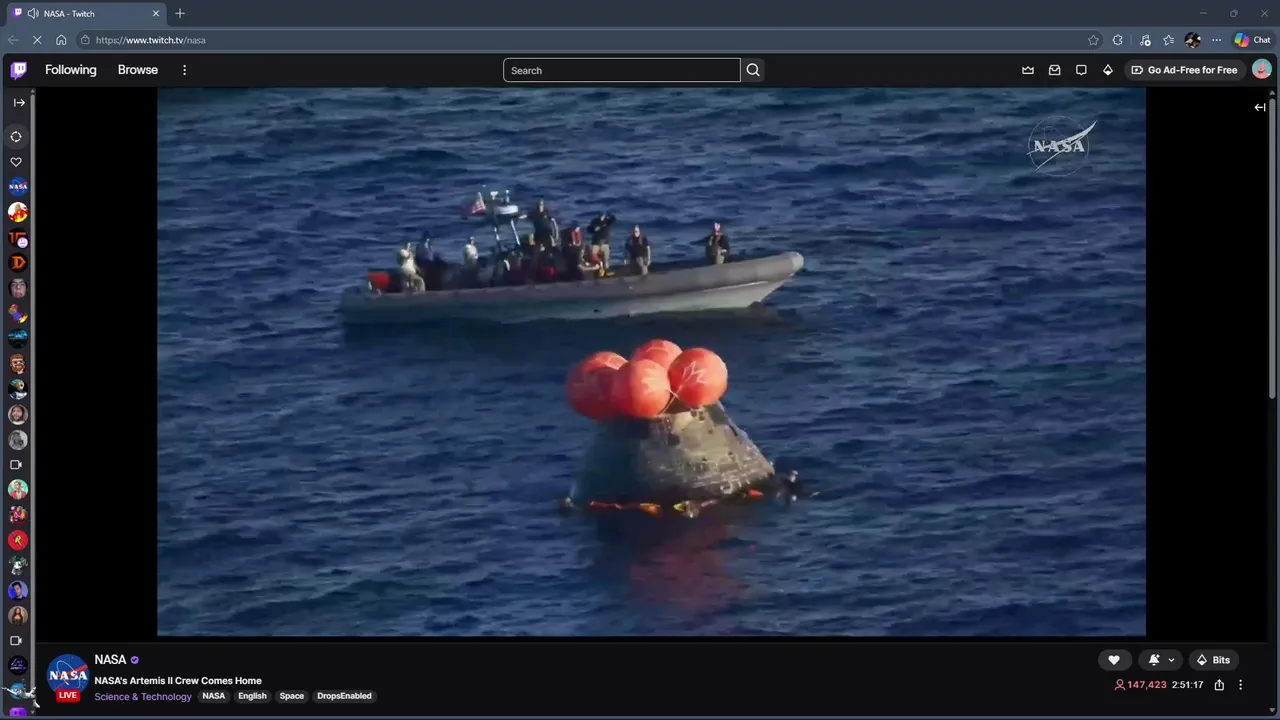Open followed channels heart in sidebar

(x=16, y=162)
